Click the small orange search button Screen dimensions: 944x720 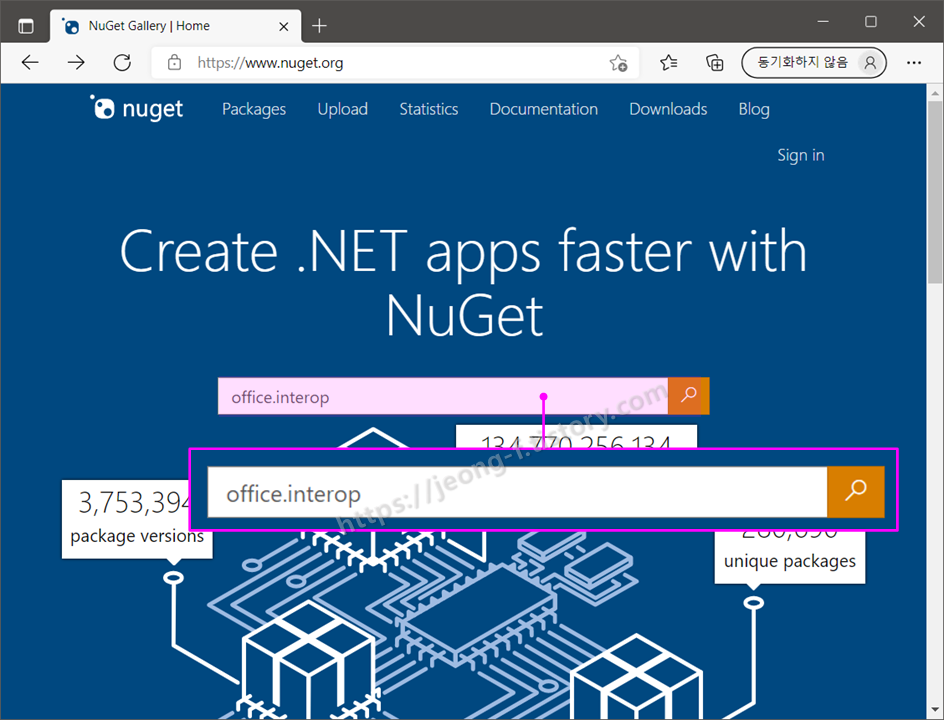point(689,396)
